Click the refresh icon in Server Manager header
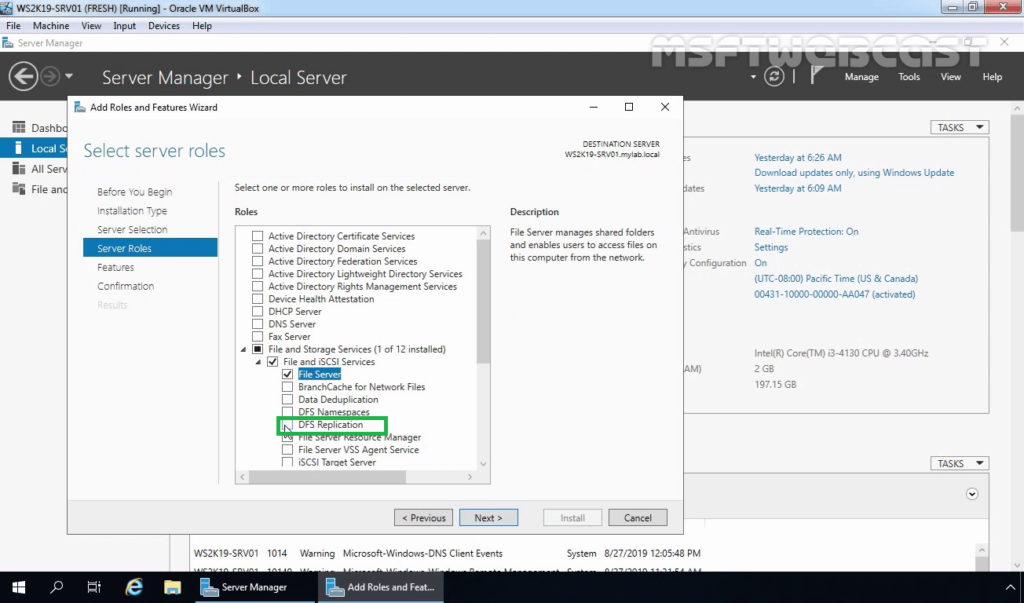 pyautogui.click(x=774, y=76)
